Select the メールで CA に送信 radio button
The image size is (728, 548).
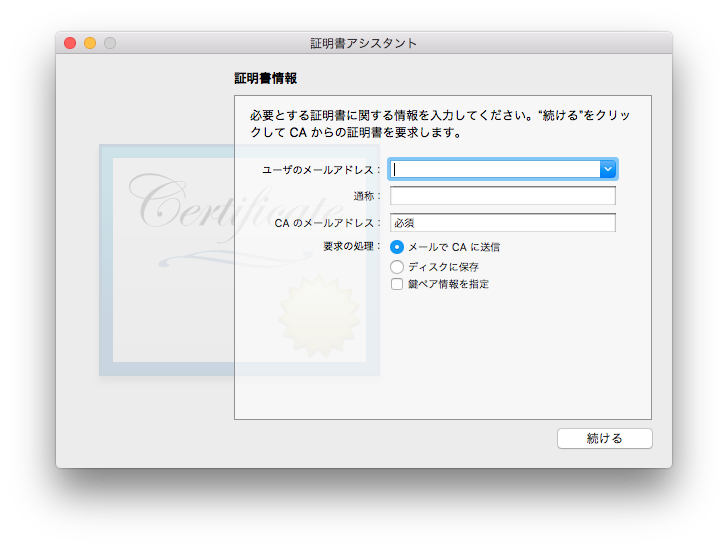click(x=397, y=247)
